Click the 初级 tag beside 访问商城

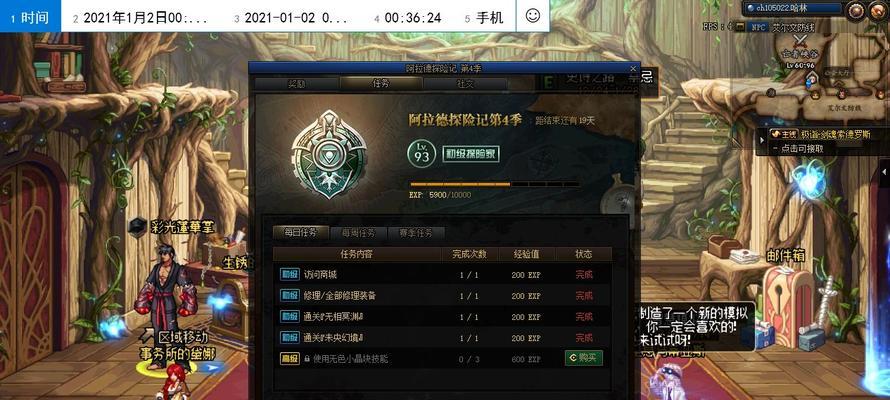[289, 275]
